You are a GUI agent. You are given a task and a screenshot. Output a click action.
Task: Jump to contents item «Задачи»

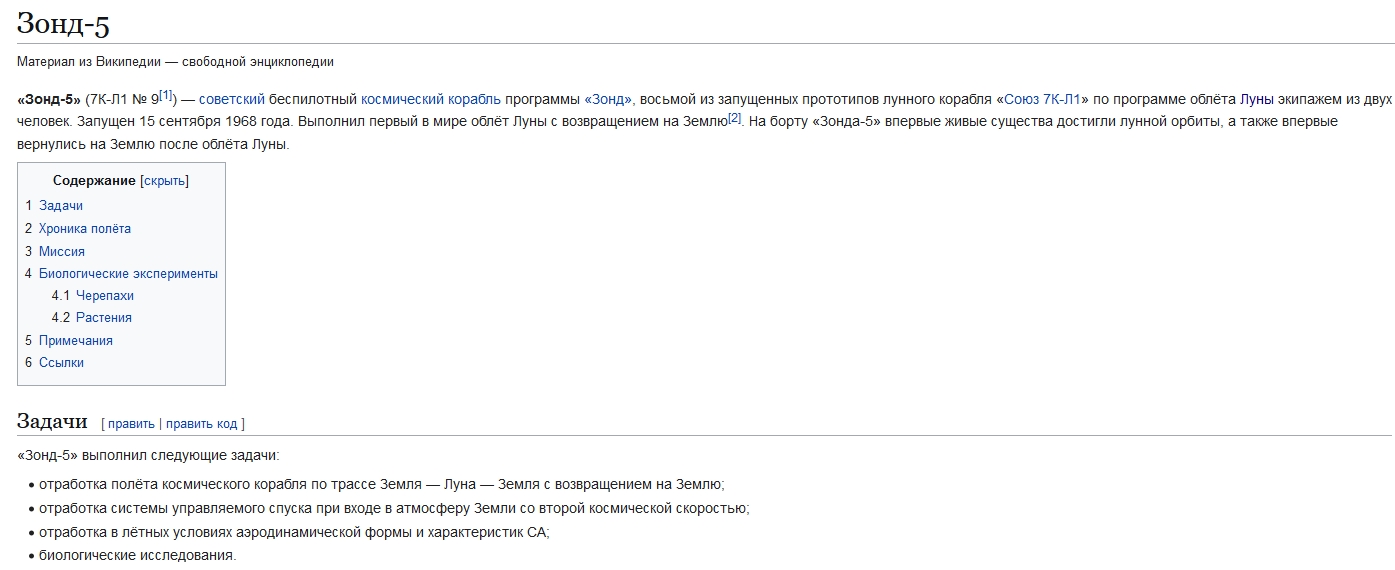(x=61, y=206)
